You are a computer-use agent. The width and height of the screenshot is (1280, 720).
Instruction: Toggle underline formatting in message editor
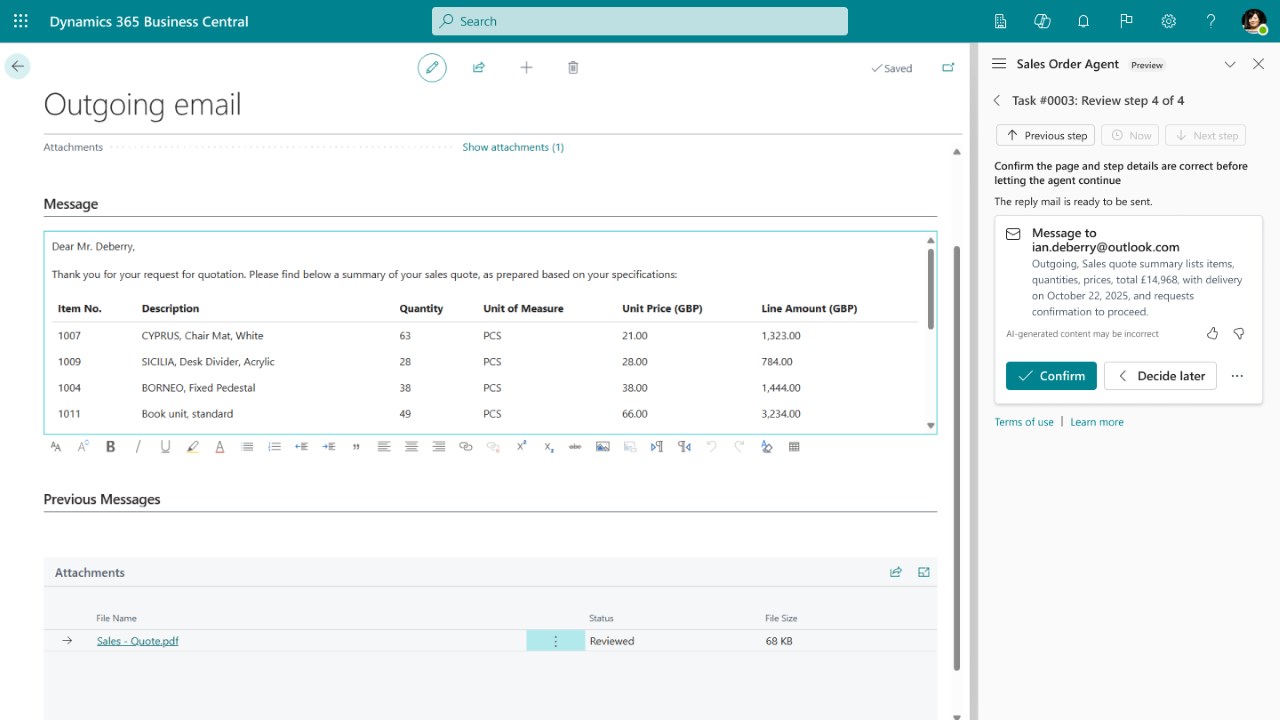point(165,447)
